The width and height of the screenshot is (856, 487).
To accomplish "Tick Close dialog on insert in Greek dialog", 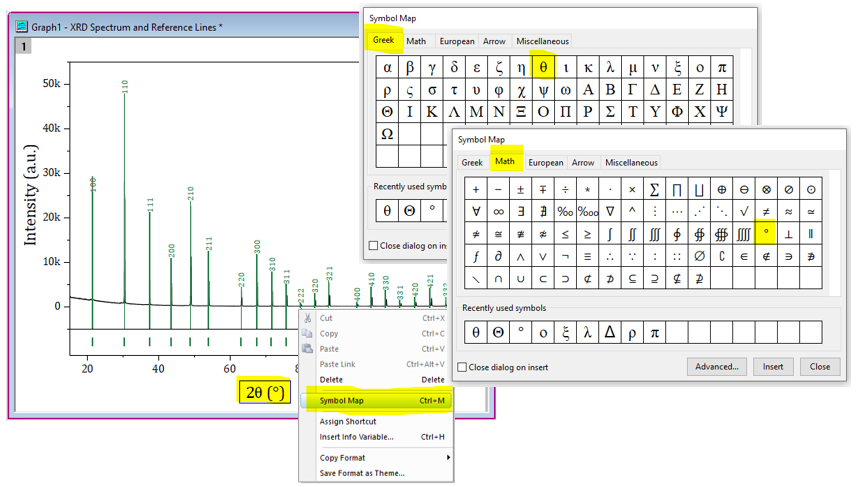I will pos(374,245).
